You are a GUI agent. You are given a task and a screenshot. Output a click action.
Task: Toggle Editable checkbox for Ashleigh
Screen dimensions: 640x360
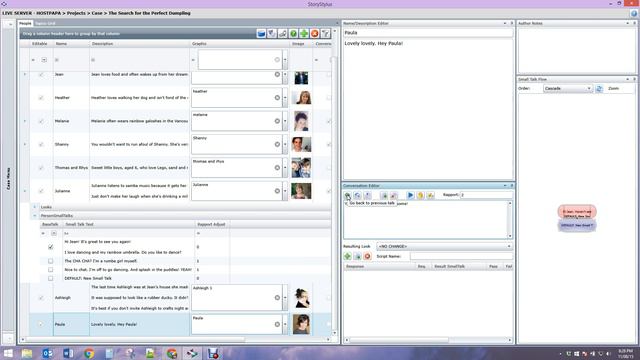pos(41,298)
